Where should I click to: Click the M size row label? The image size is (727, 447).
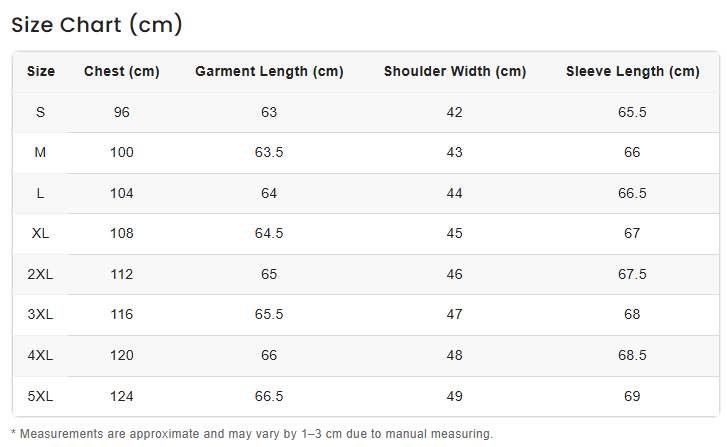[x=41, y=153]
